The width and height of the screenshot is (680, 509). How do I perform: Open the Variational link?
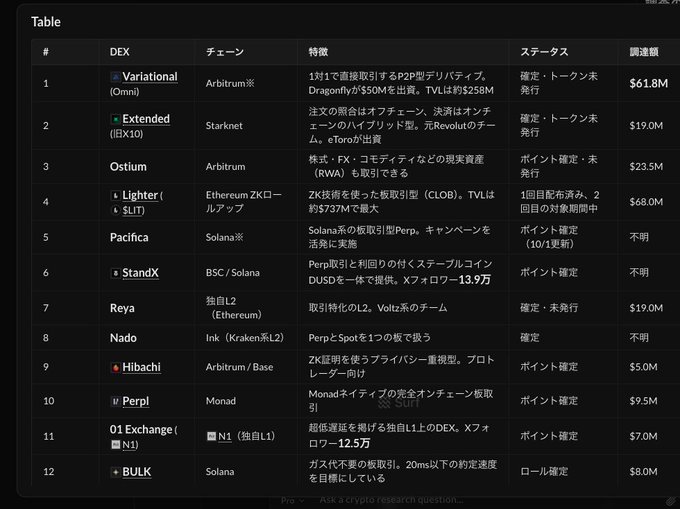pos(150,77)
